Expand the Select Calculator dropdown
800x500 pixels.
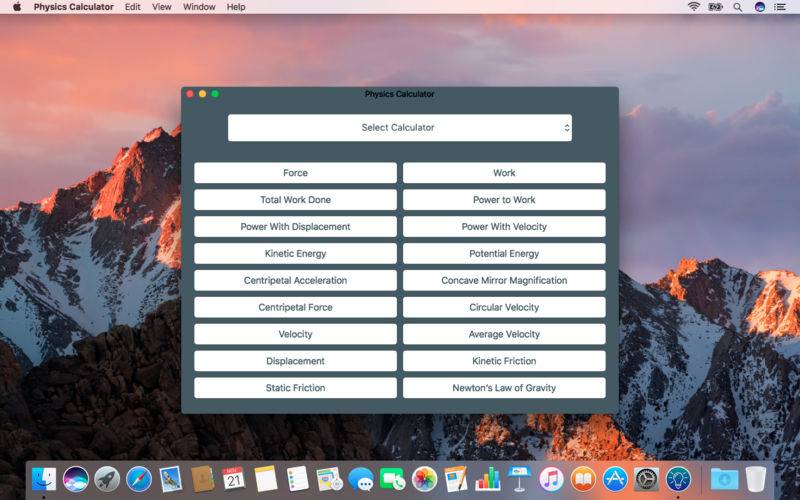(399, 127)
